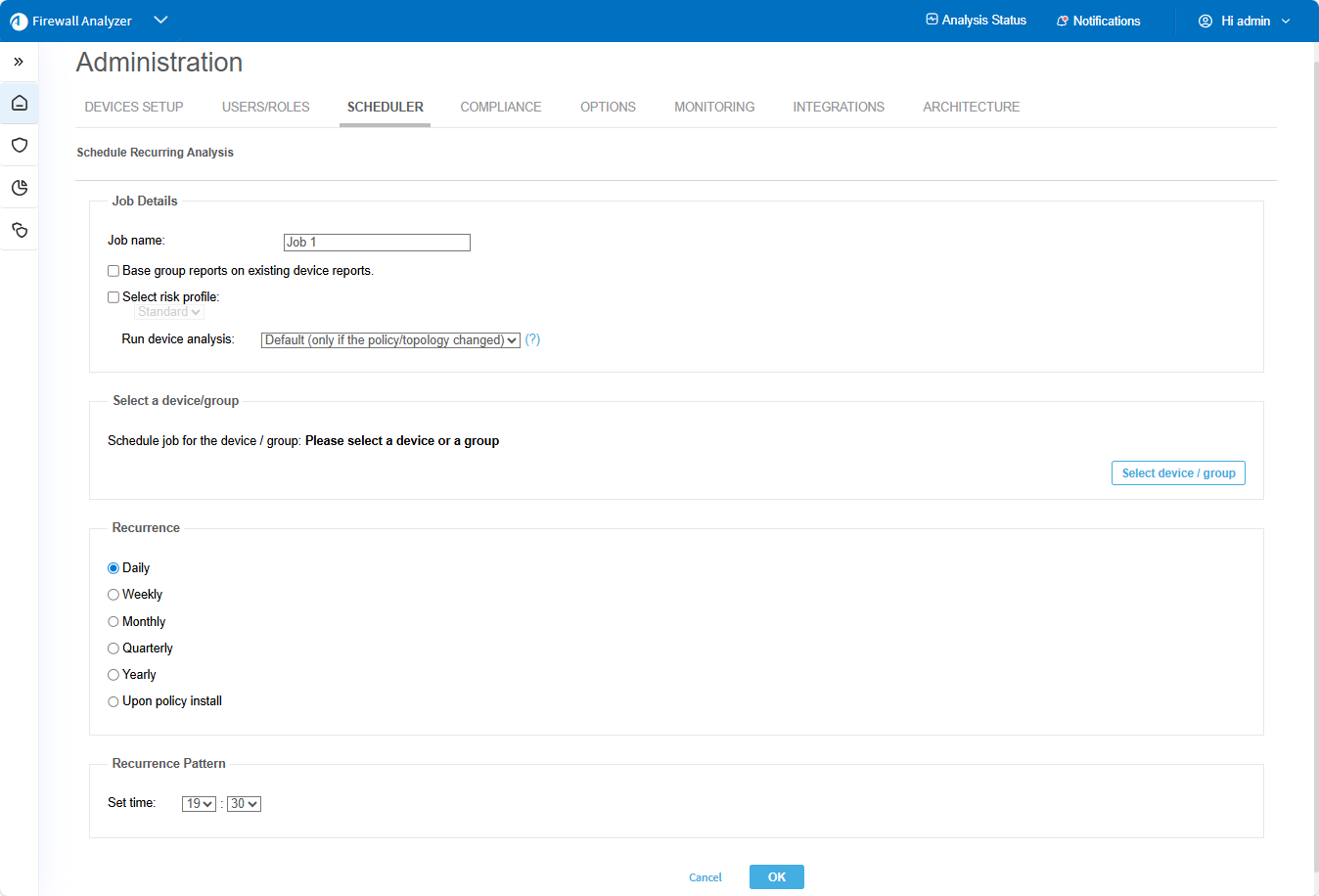Expand the Hi admin user menu
Viewport: 1319px width, 896px height.
1244,21
